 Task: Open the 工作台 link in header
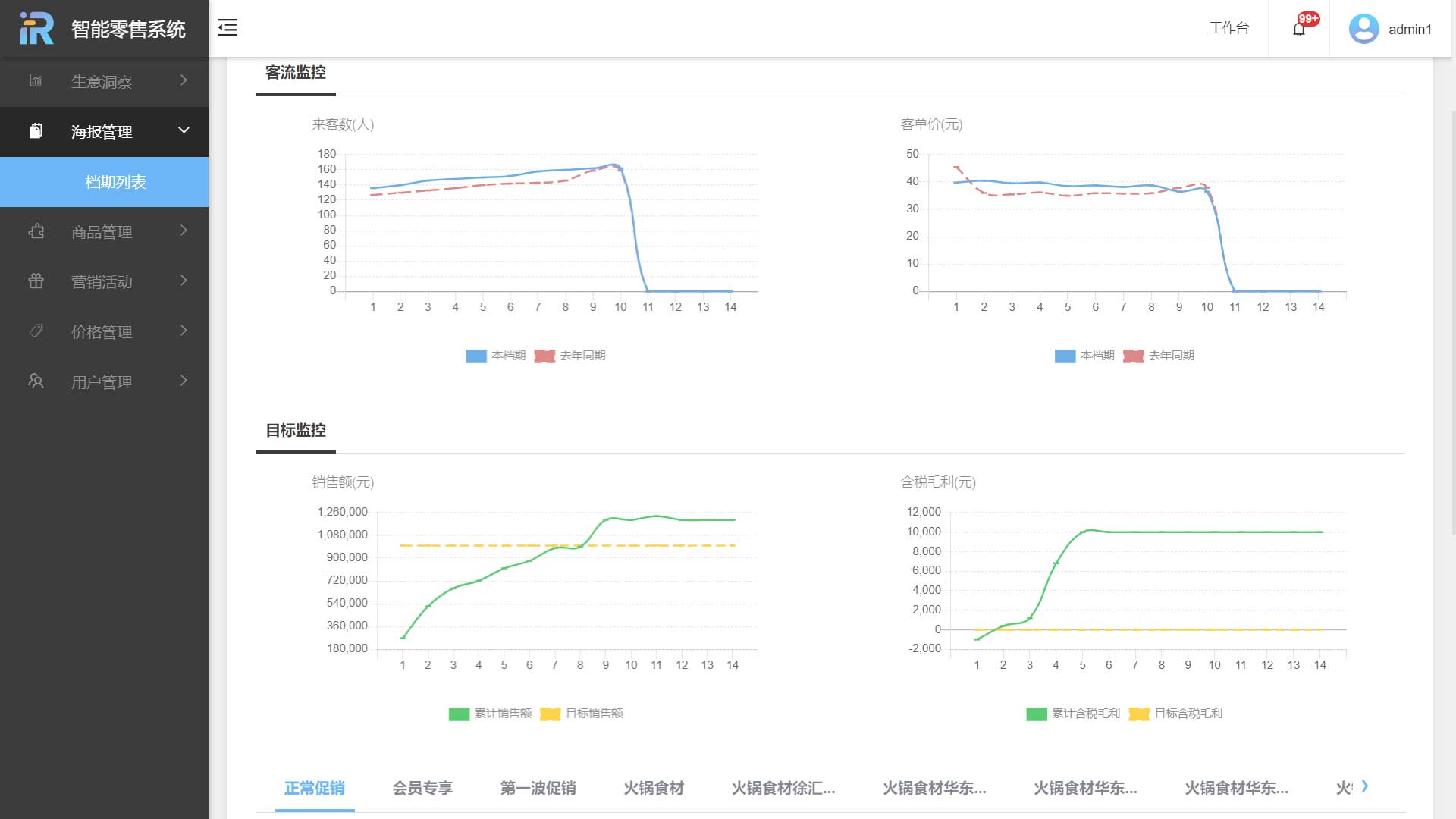[1228, 29]
